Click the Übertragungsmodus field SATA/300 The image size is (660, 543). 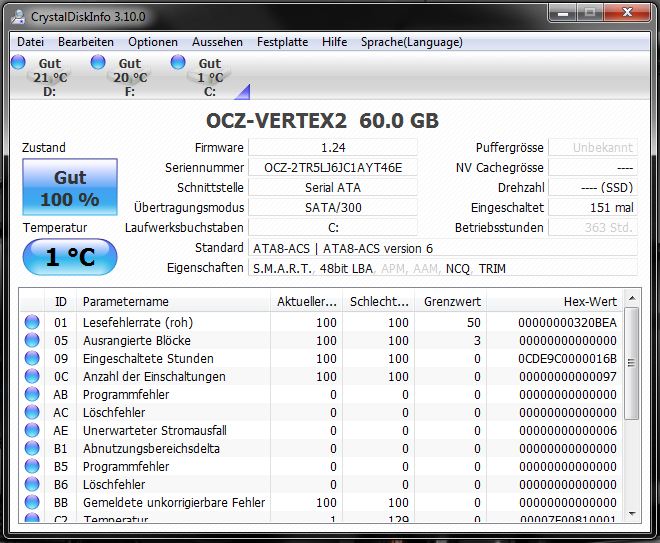pyautogui.click(x=333, y=208)
